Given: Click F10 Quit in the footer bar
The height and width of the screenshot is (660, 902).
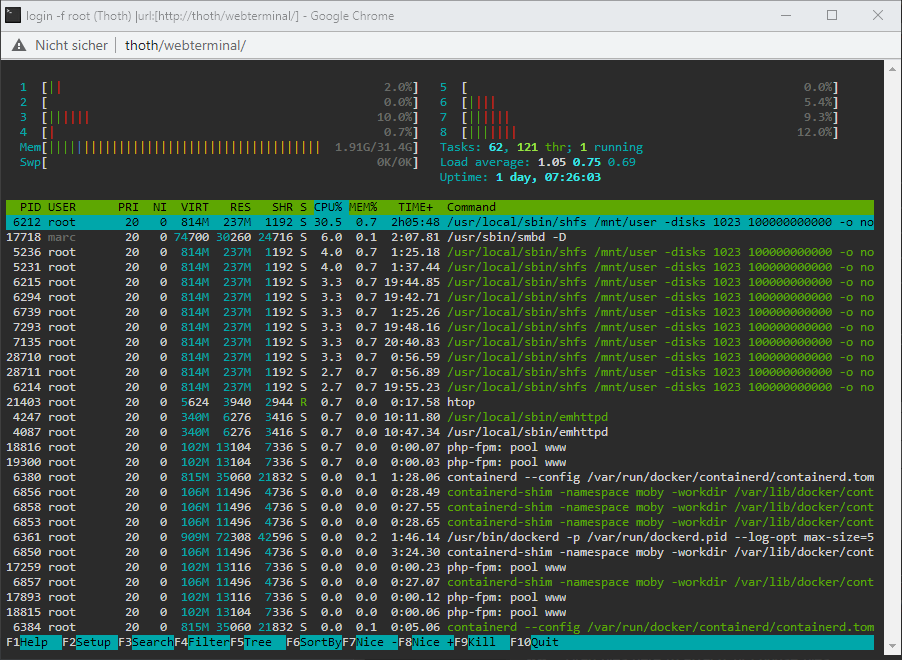Looking at the screenshot, I should tap(534, 642).
